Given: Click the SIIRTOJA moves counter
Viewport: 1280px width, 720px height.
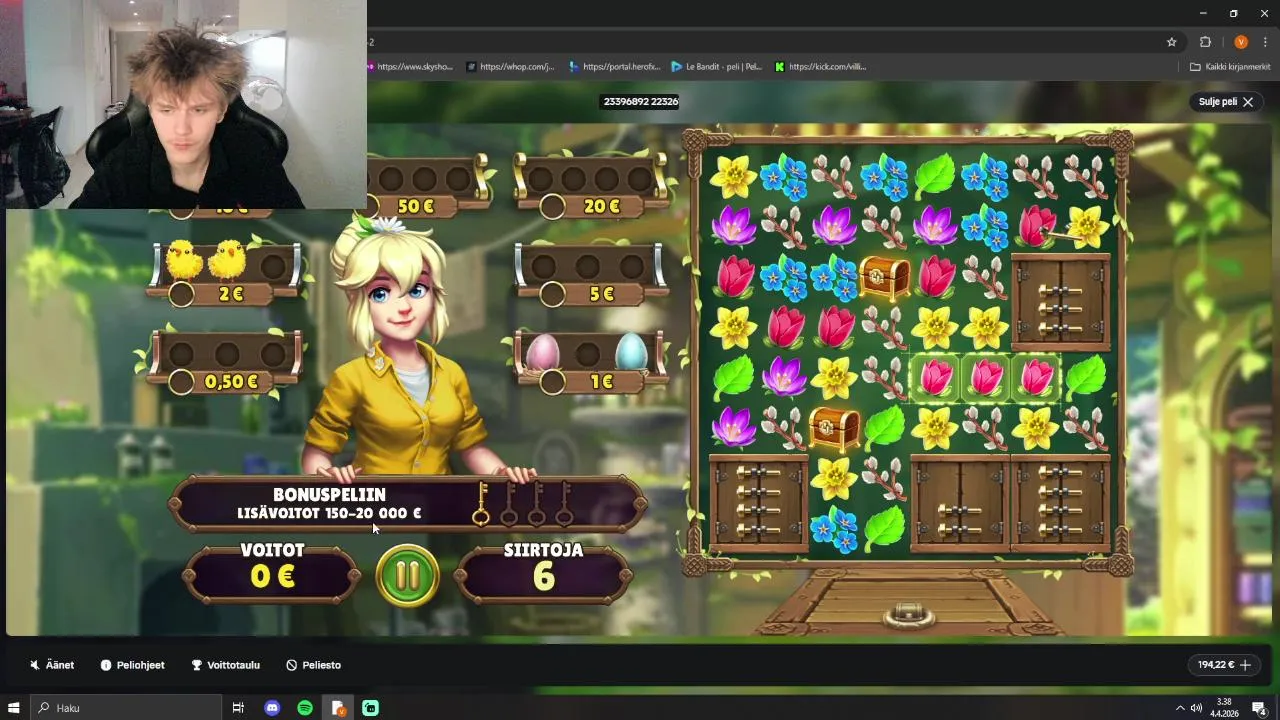Looking at the screenshot, I should 543,572.
